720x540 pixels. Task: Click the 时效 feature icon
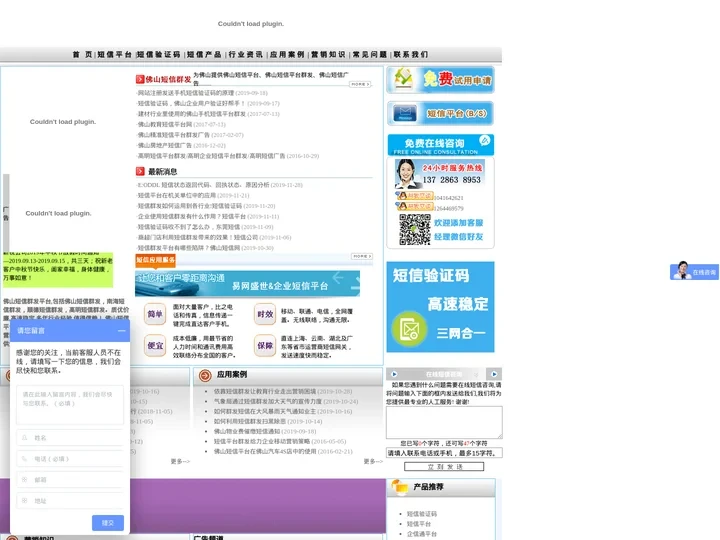coord(265,315)
